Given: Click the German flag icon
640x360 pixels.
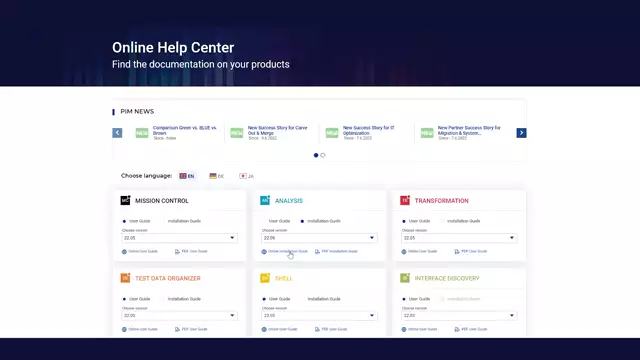Looking at the screenshot, I should (x=213, y=176).
